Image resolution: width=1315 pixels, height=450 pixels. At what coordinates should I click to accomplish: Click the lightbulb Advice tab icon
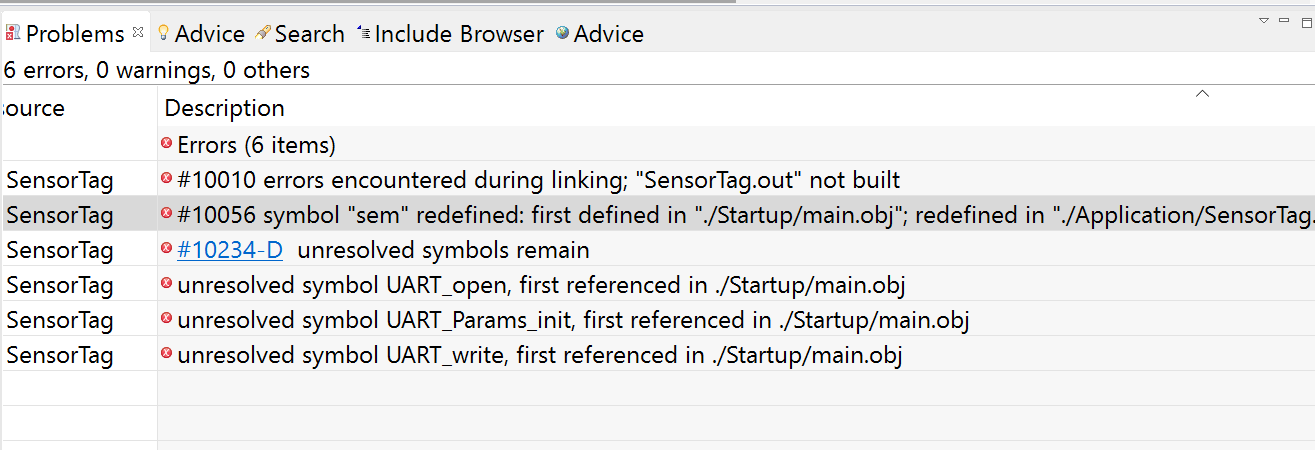163,33
